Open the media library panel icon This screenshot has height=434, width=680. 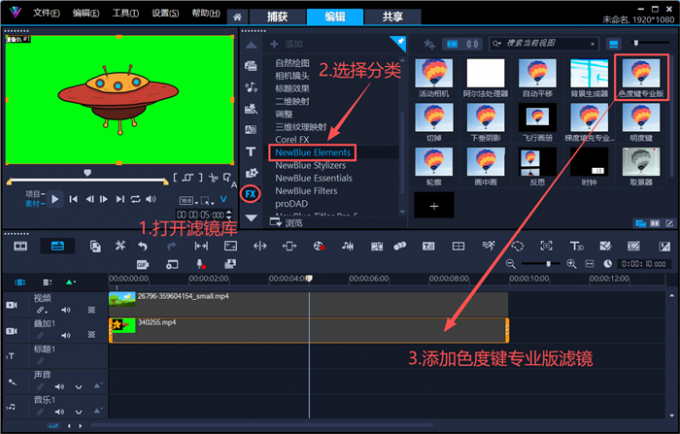pyautogui.click(x=251, y=66)
